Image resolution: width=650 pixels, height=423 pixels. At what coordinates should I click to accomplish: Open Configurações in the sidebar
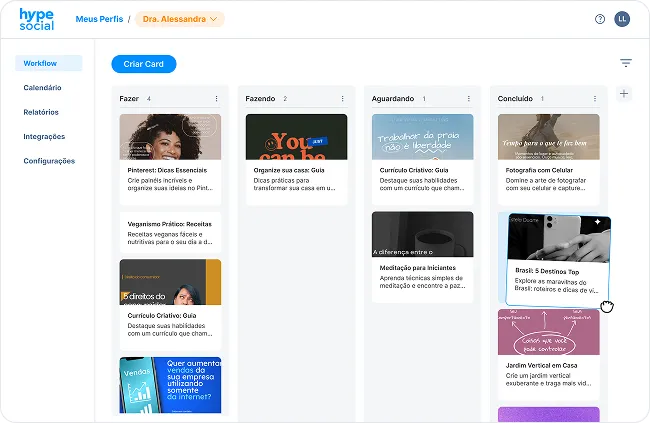point(49,161)
